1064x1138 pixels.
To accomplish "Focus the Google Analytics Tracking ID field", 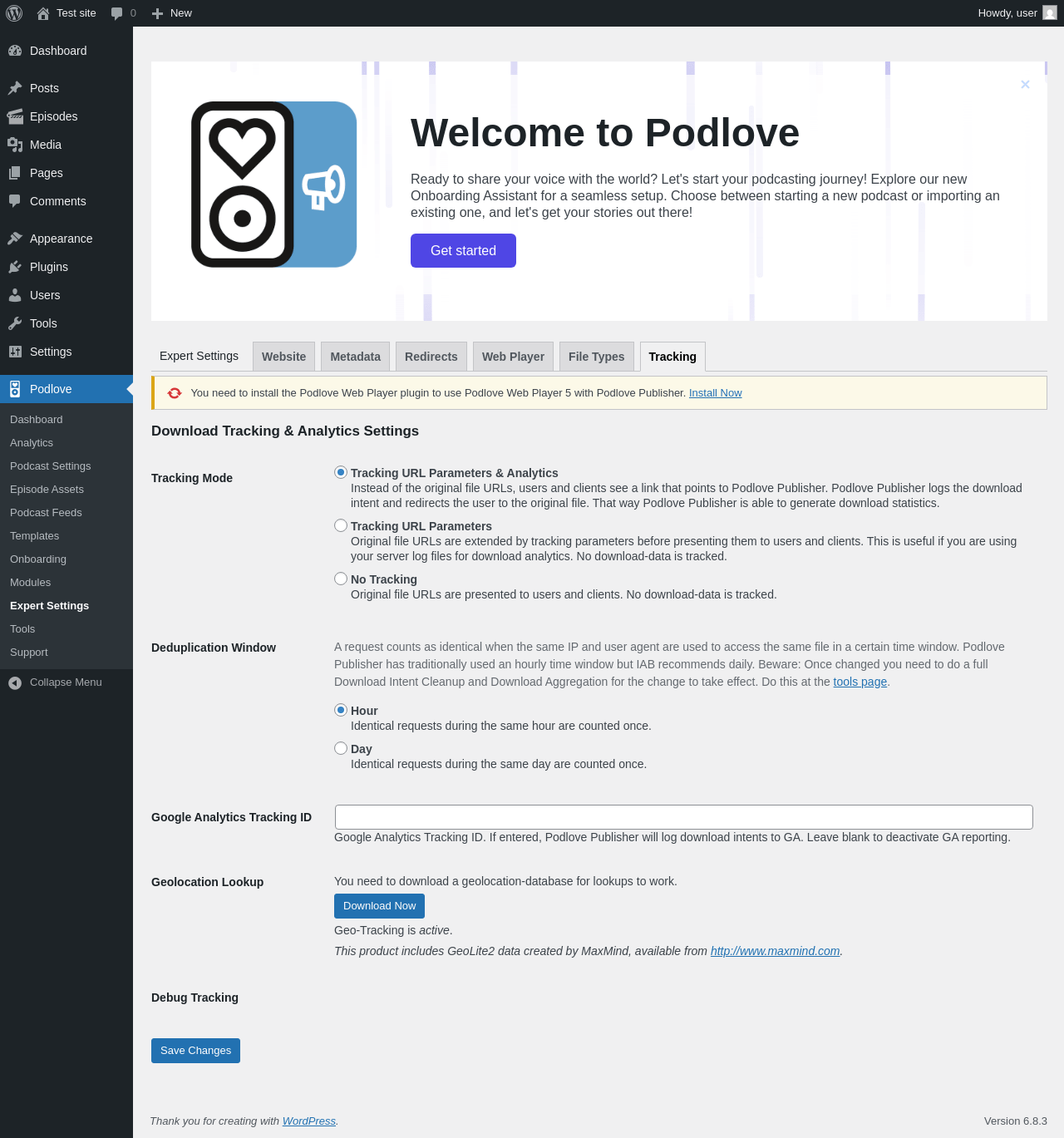I will [x=683, y=817].
